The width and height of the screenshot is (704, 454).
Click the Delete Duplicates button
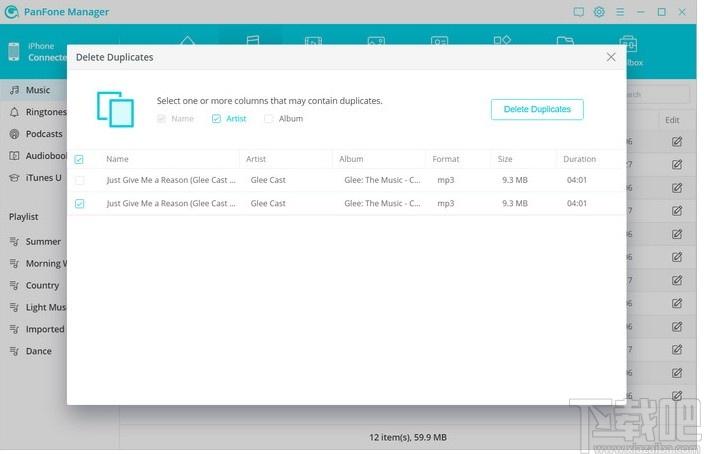537,109
